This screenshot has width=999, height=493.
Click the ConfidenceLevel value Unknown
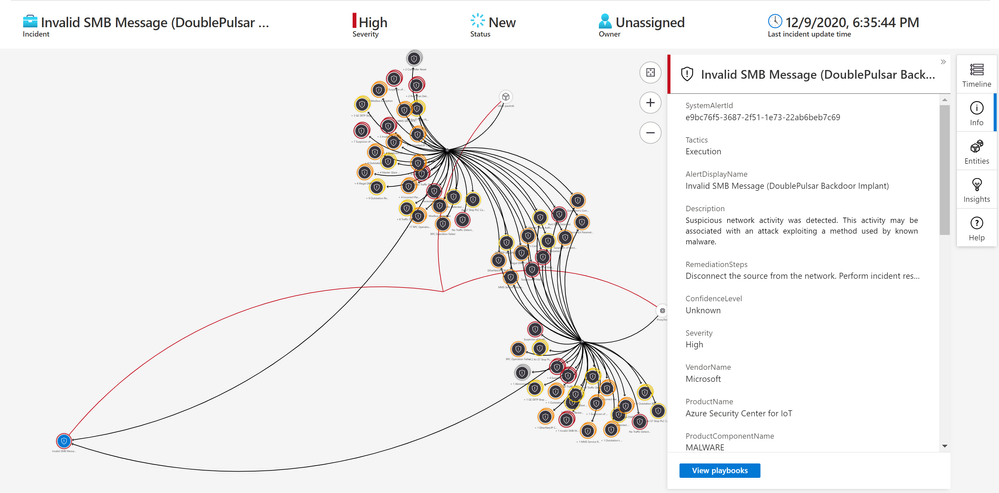click(x=703, y=310)
